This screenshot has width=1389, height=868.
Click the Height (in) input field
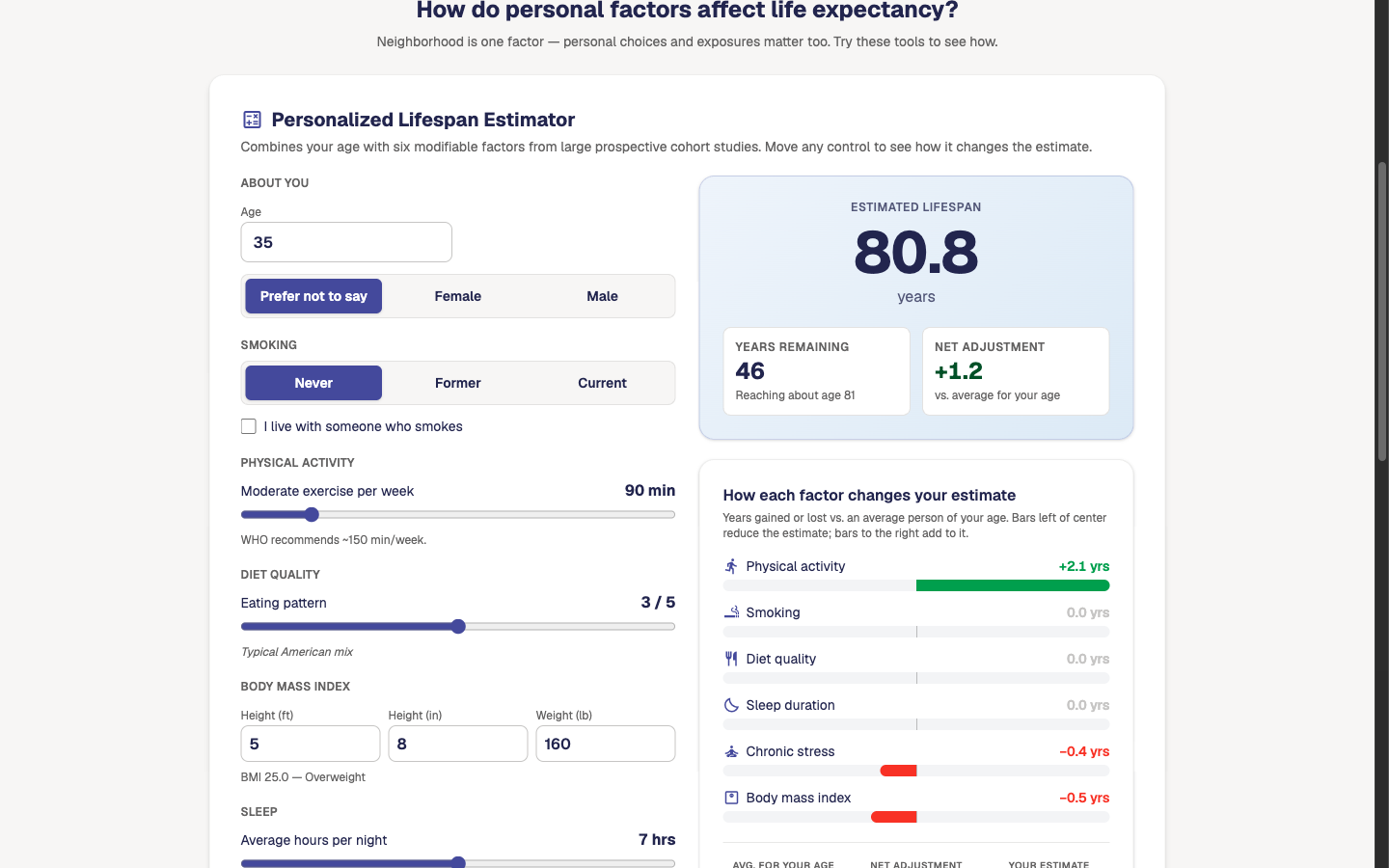pos(458,744)
